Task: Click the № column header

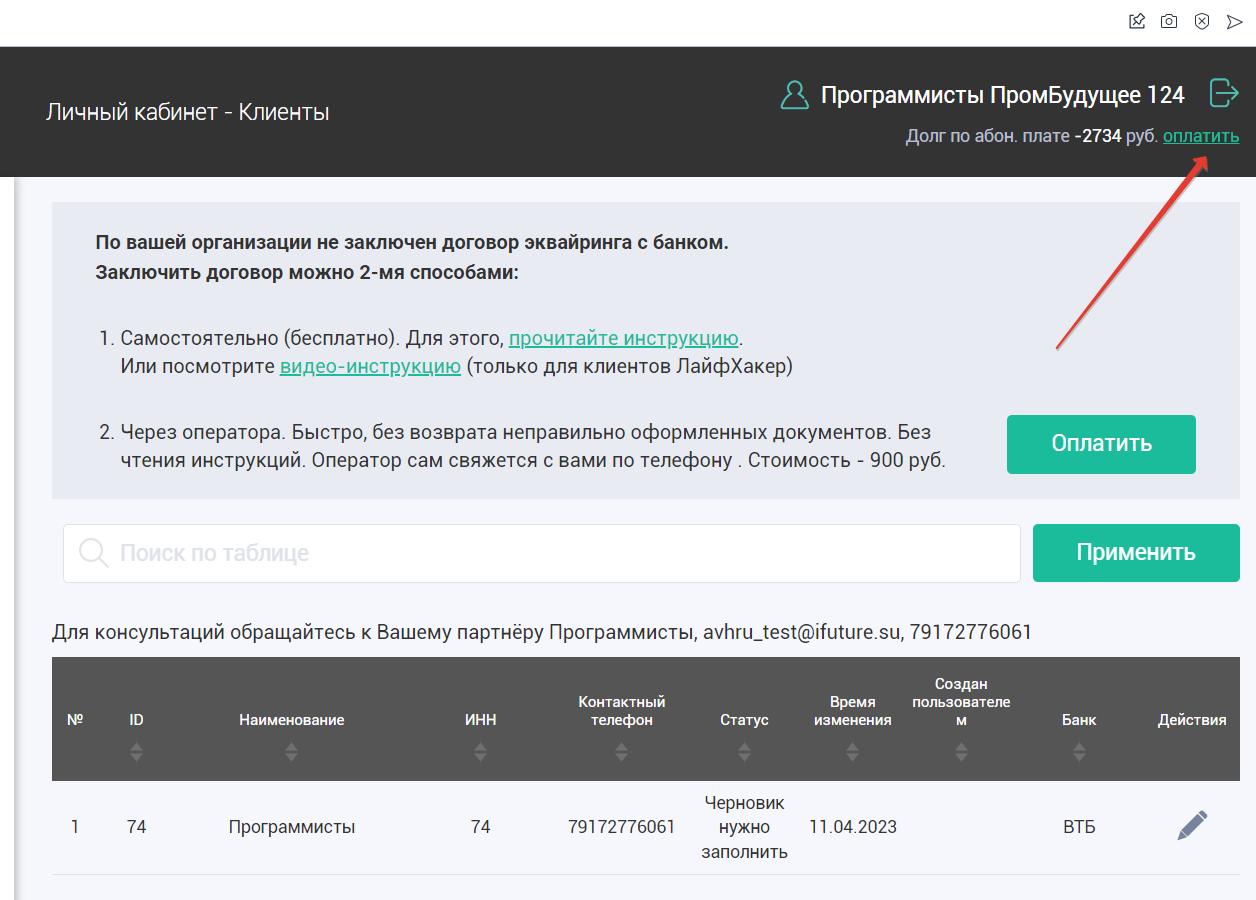Action: point(75,720)
